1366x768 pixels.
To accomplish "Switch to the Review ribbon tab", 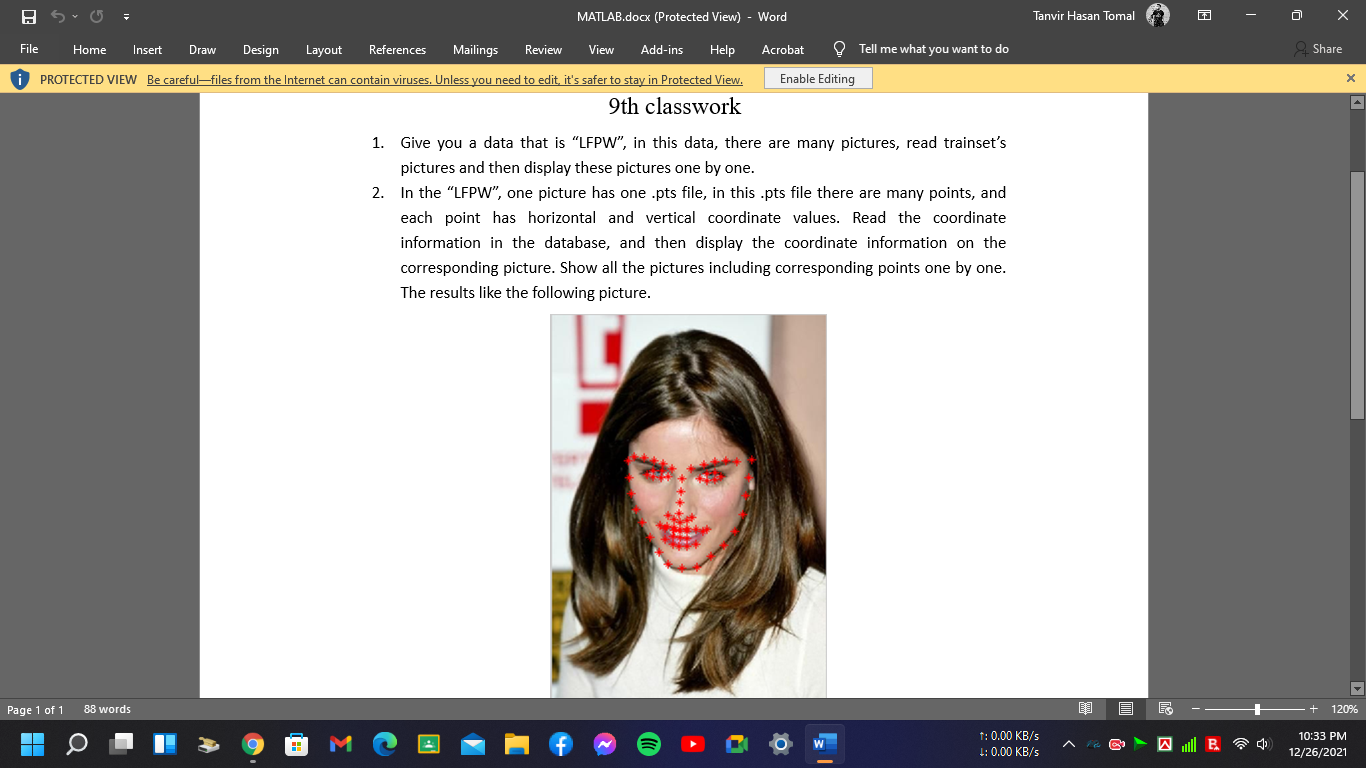I will click(543, 49).
